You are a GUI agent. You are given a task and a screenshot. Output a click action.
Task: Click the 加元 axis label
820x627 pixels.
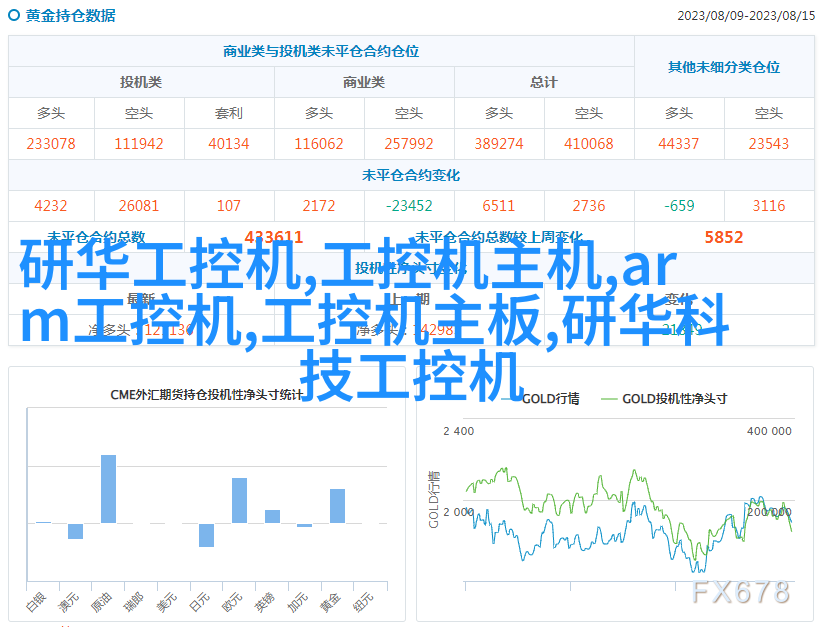[x=298, y=602]
